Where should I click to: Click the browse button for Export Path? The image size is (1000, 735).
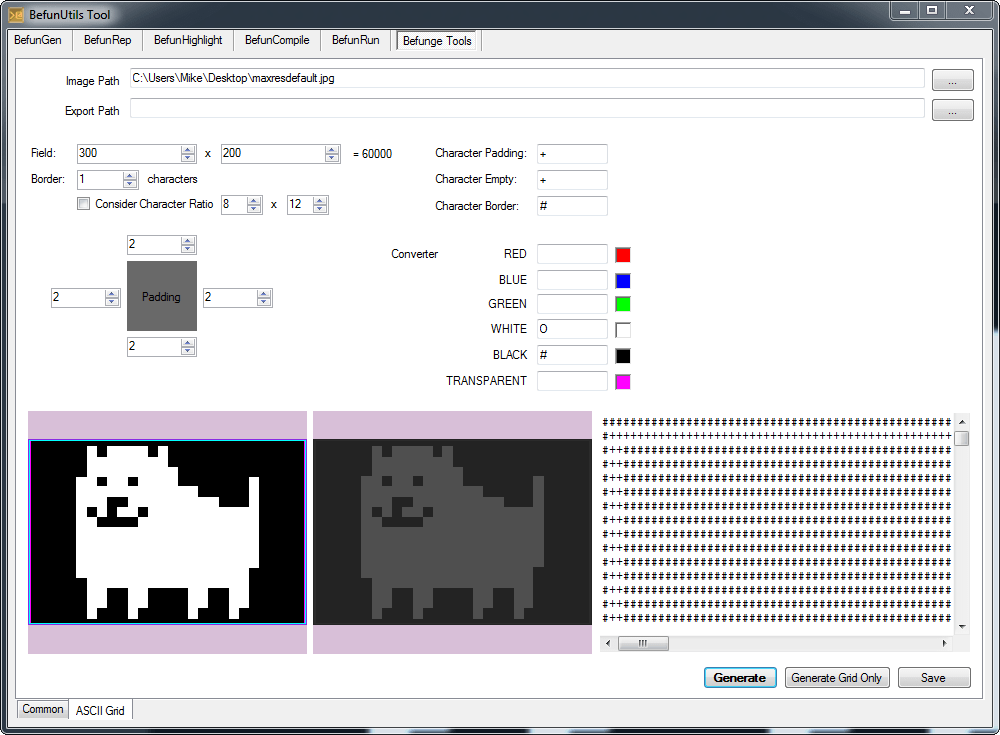click(x=952, y=111)
